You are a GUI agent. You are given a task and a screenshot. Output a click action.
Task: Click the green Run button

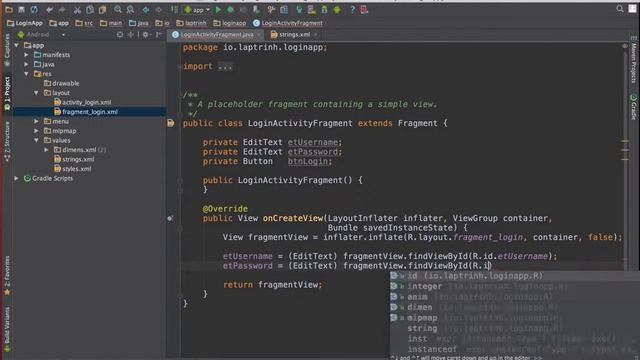point(218,9)
